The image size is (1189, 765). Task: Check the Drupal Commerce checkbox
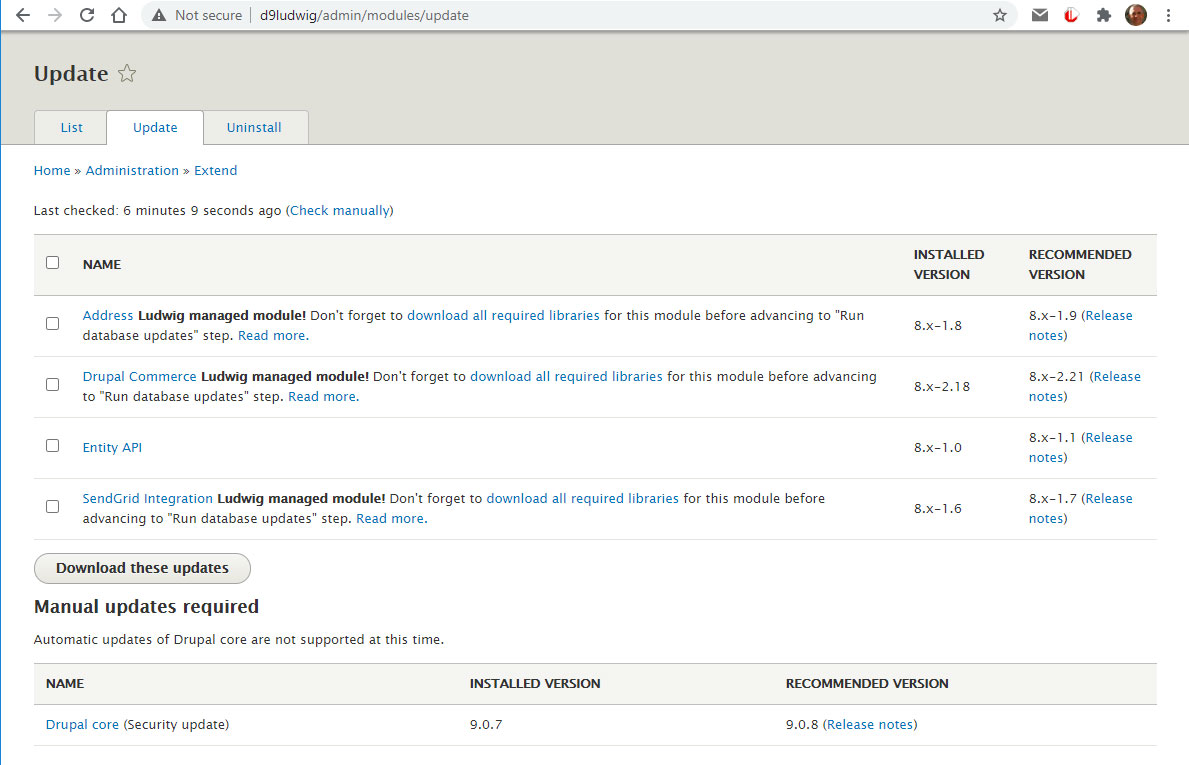point(52,384)
